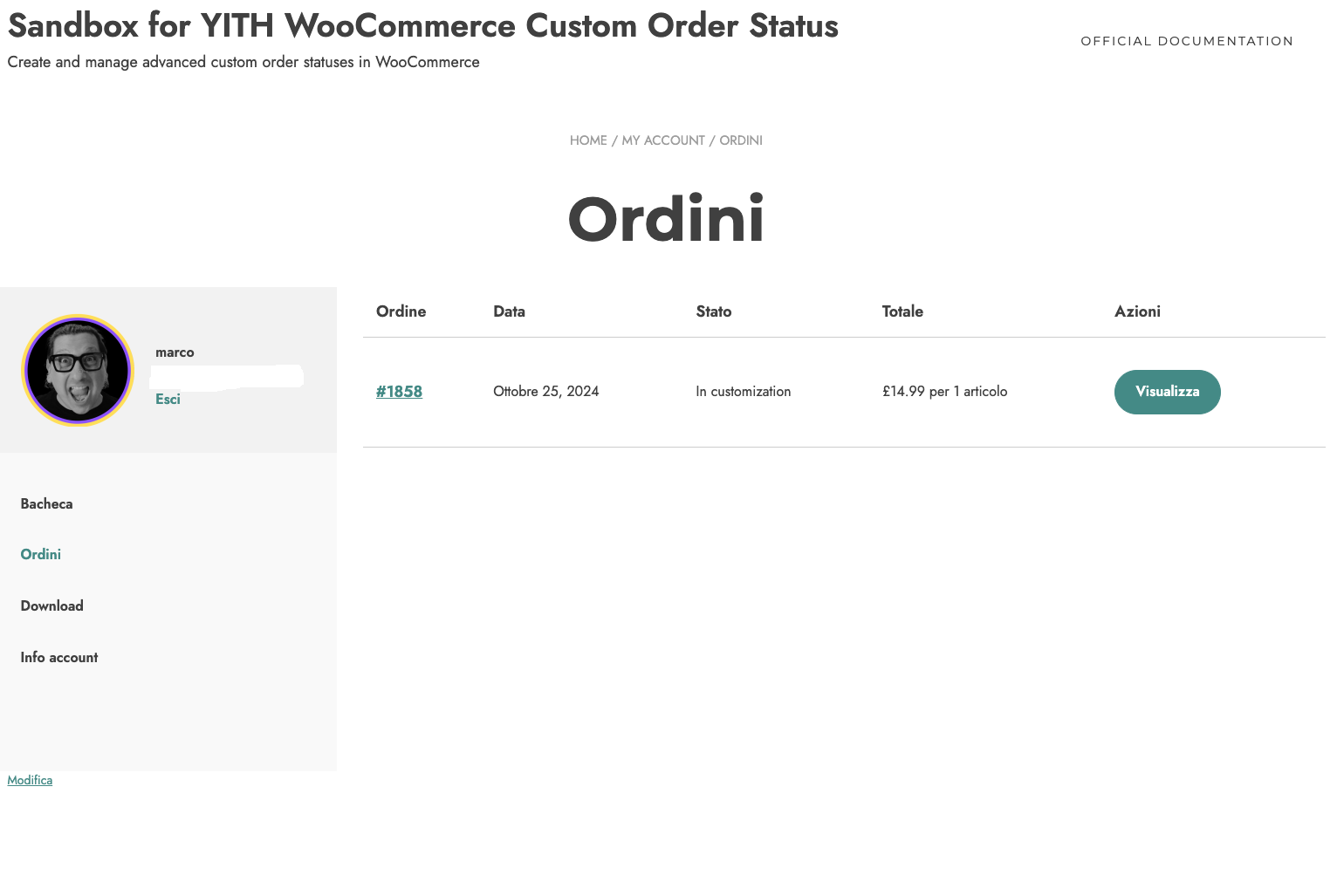This screenshot has height=896, width=1337.
Task: Click the Ordine column header
Action: 401,311
